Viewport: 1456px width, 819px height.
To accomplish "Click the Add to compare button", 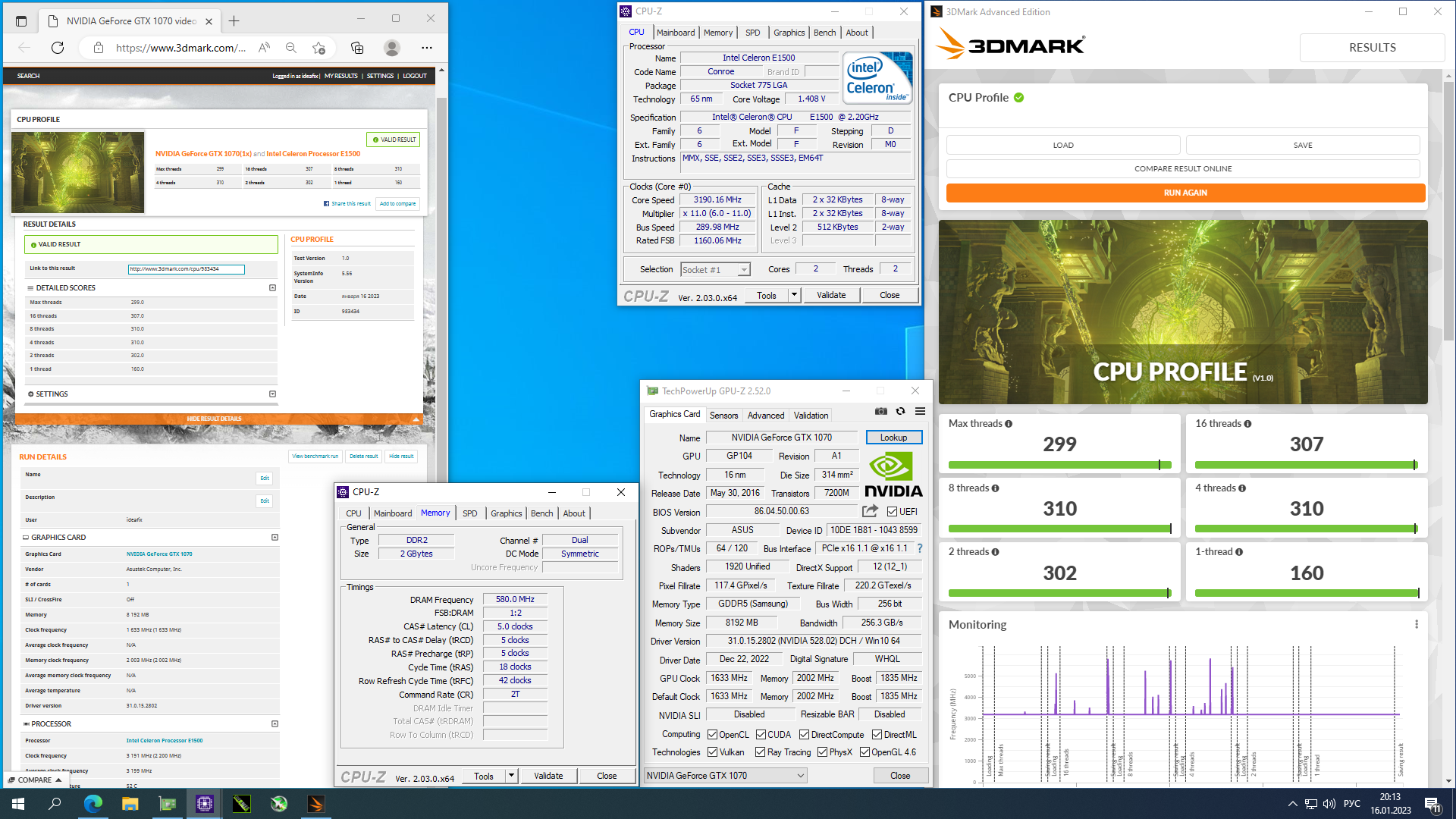I will click(x=397, y=203).
